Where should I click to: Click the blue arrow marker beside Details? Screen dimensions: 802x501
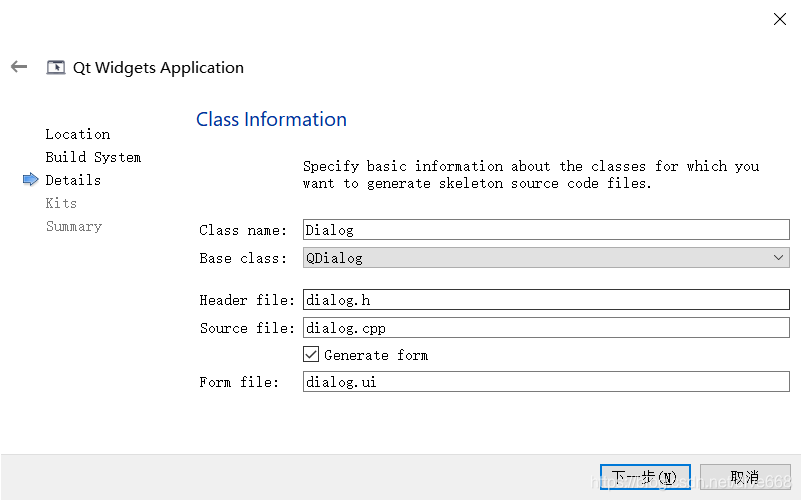point(31,179)
